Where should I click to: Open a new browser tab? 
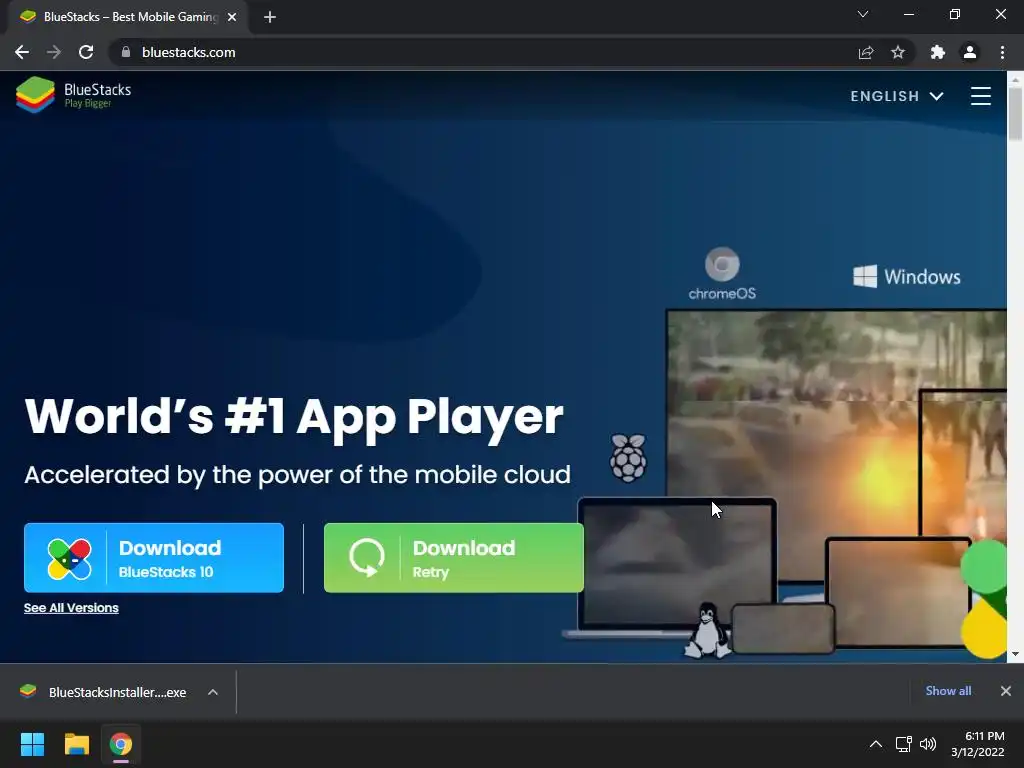point(270,17)
